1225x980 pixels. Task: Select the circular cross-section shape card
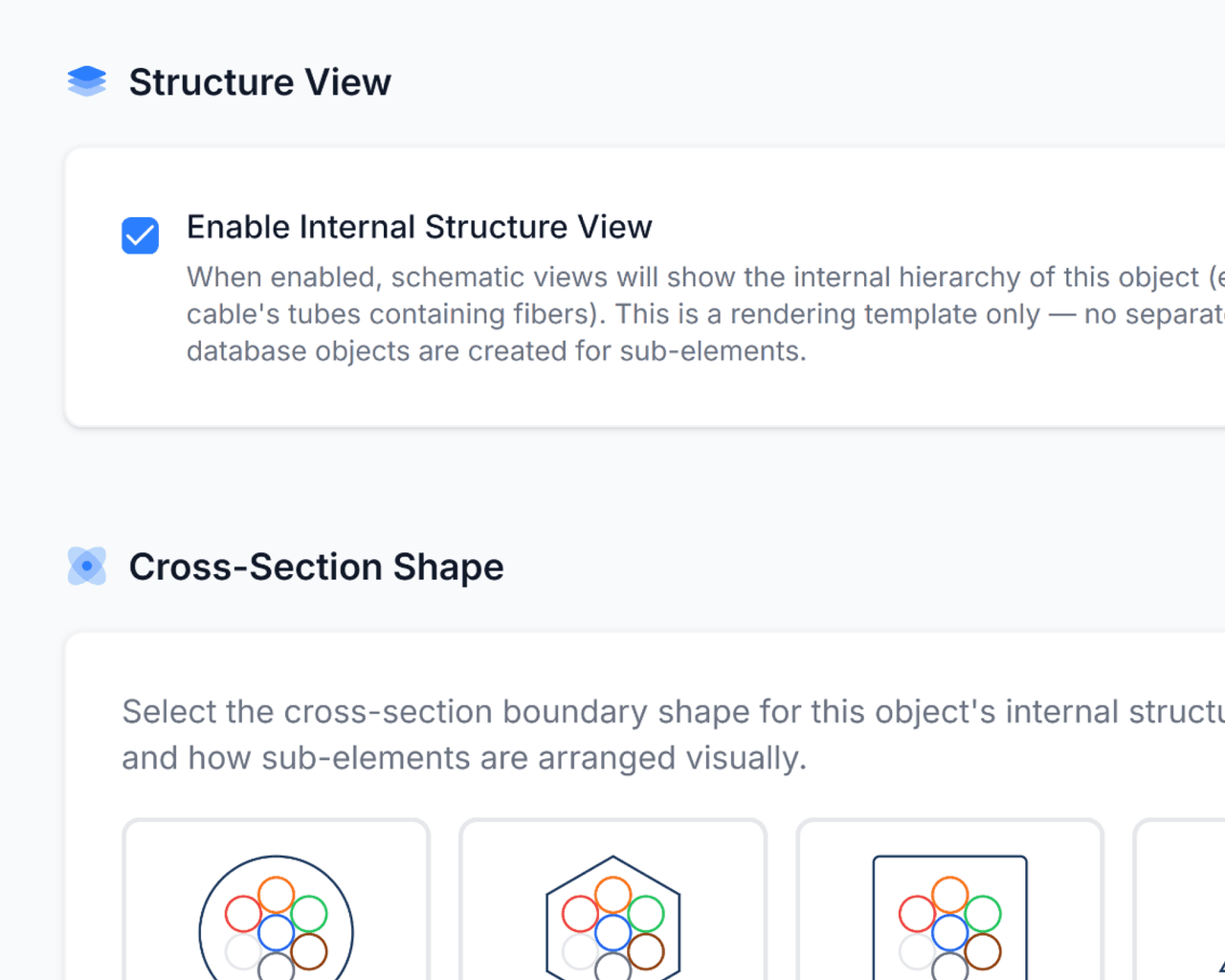276,900
